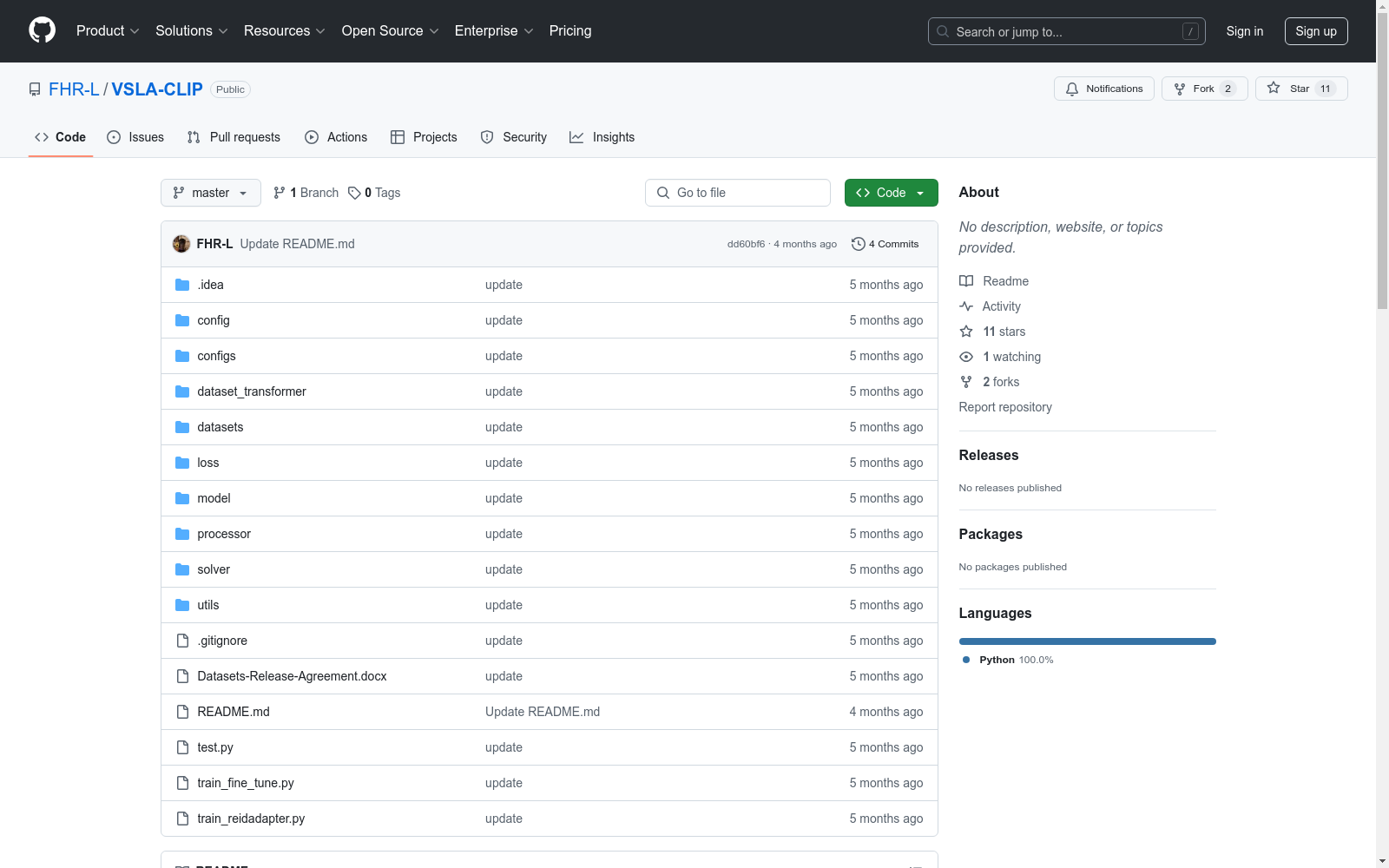The image size is (1389, 868).
Task: Click the .gitignore file icon
Action: tap(182, 641)
